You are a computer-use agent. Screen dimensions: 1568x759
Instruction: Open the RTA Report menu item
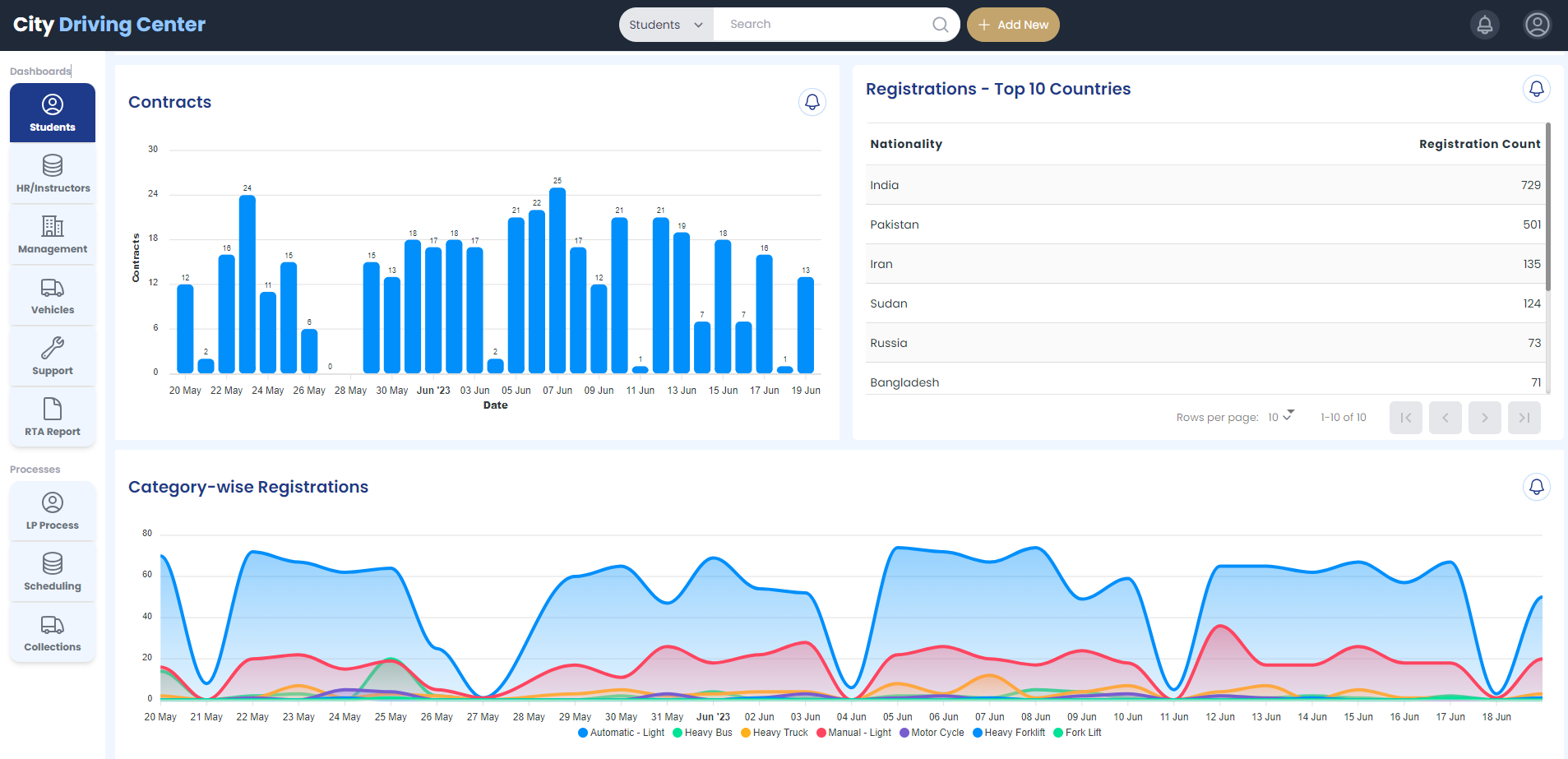pos(53,419)
